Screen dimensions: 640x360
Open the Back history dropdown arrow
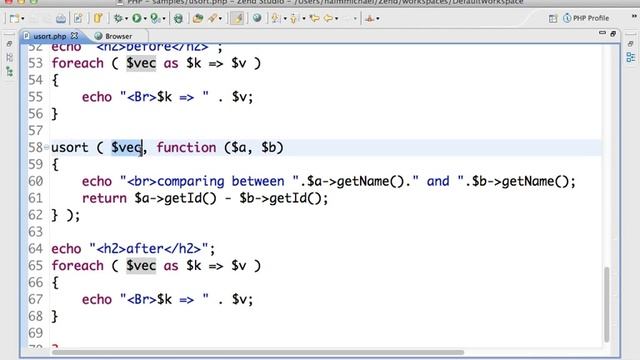point(336,19)
